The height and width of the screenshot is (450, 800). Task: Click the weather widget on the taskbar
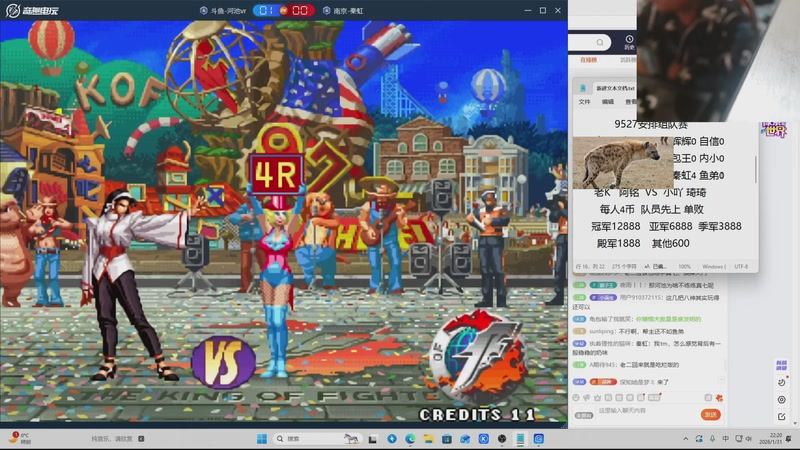click(20, 438)
